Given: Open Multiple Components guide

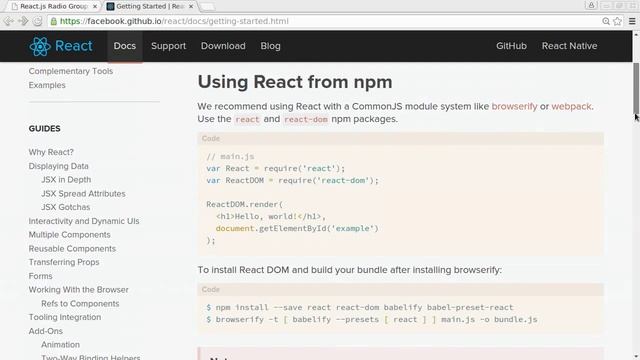Looking at the screenshot, I should (69, 235).
